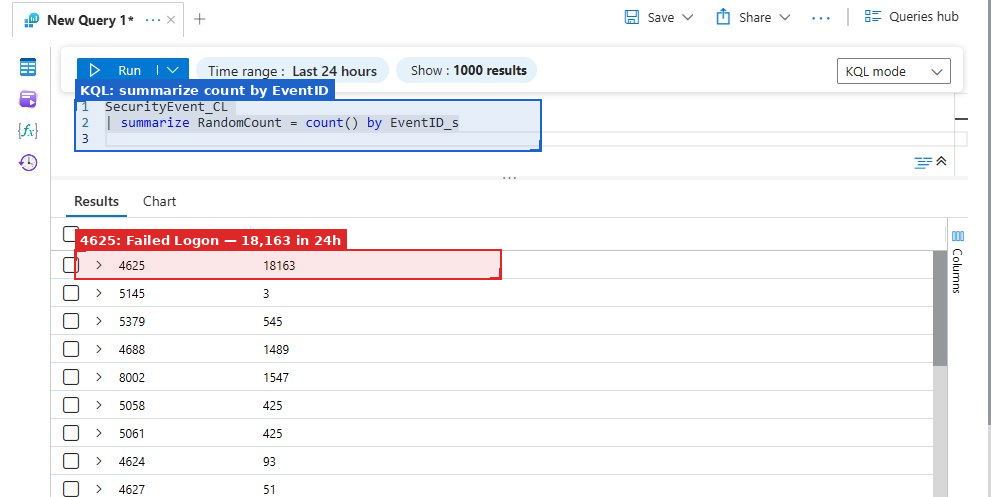Click the count value 51
This screenshot has width=991, height=497.
(x=269, y=489)
